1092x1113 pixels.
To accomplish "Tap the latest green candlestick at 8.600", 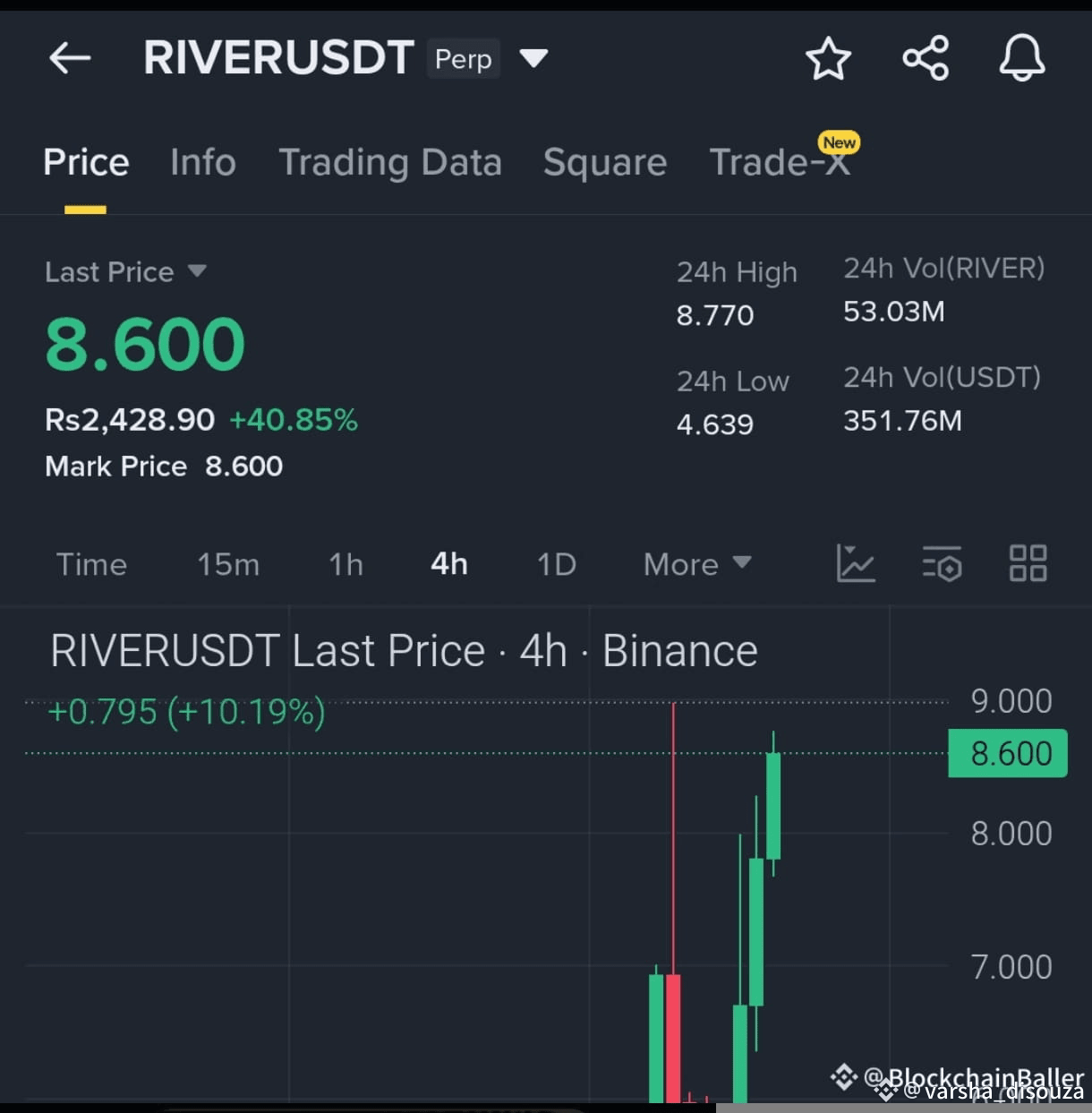I will pos(773,804).
